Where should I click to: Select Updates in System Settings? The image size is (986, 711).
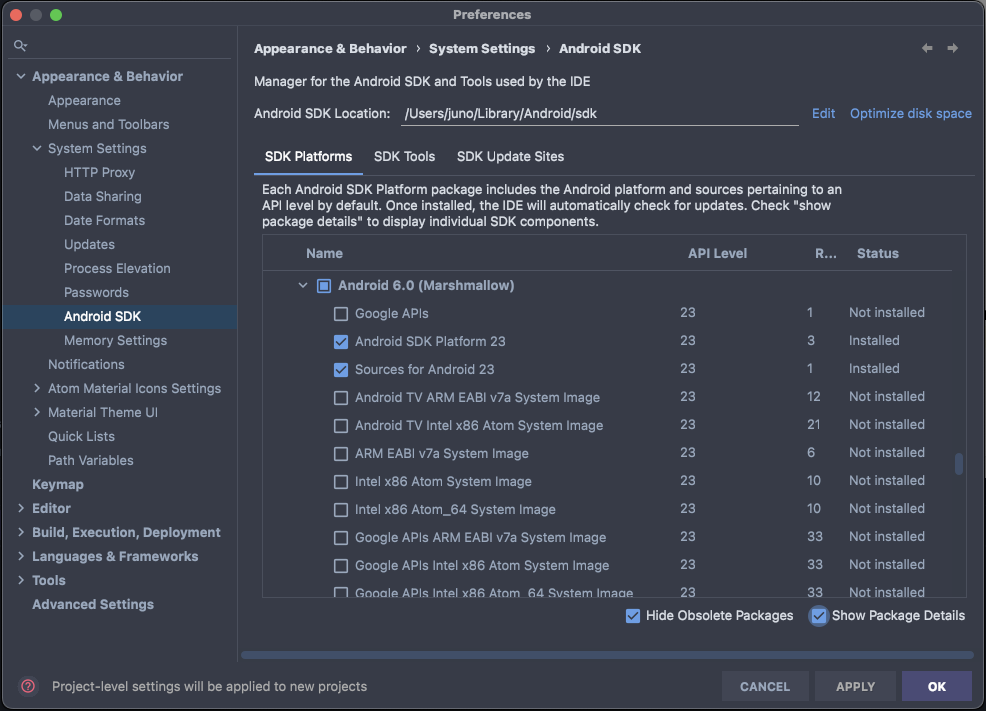tap(89, 245)
